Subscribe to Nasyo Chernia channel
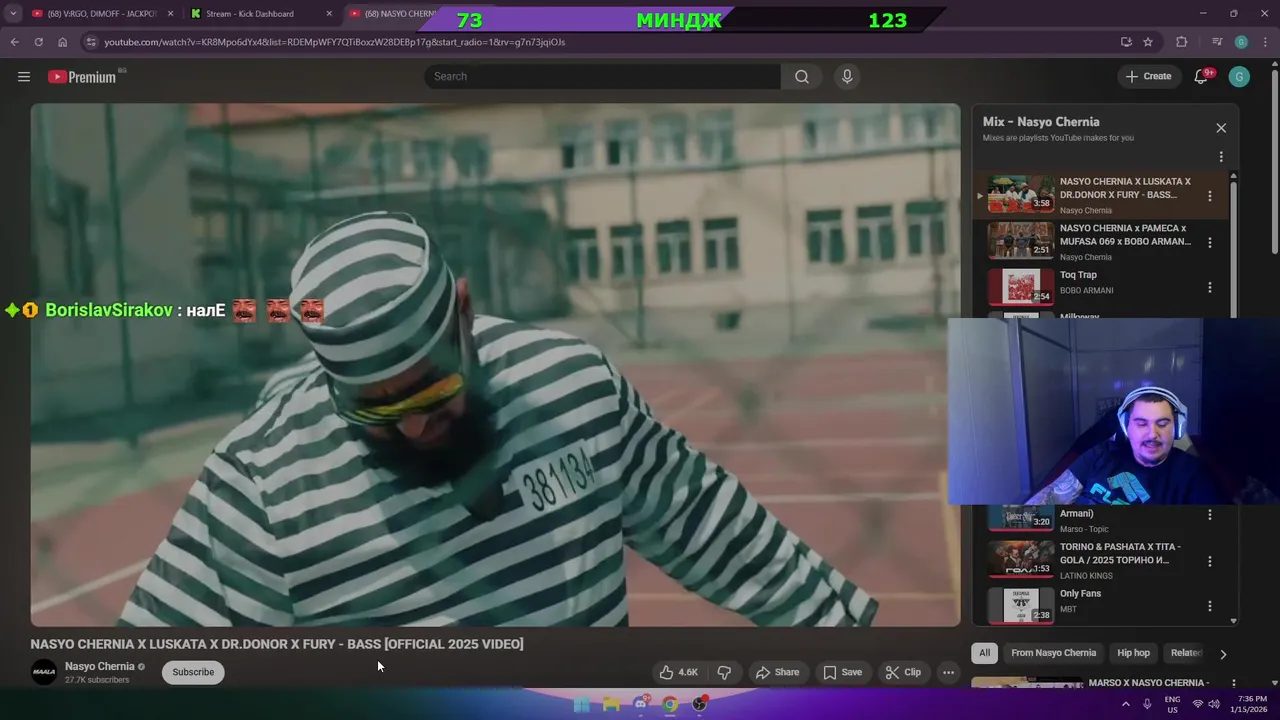This screenshot has height=720, width=1280. click(x=193, y=672)
